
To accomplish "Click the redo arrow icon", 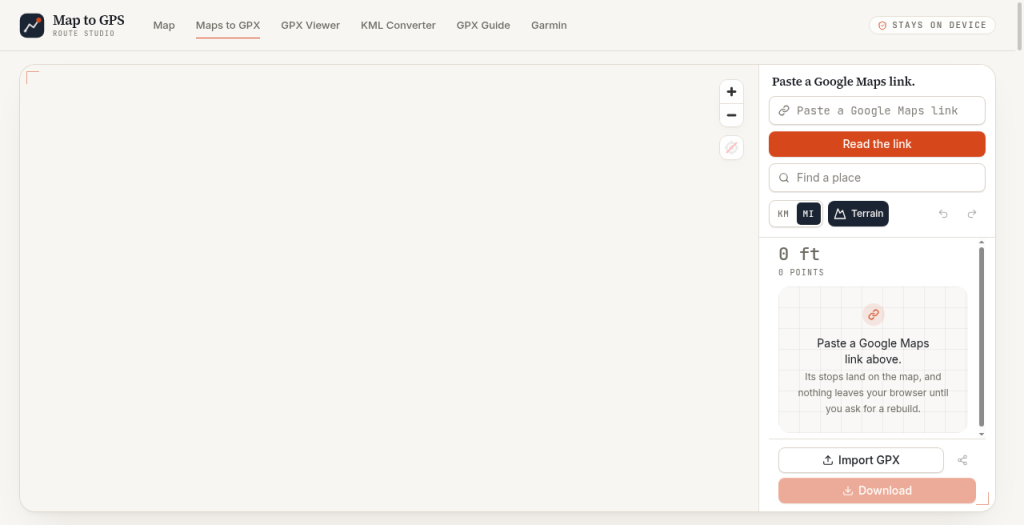I will coord(972,214).
